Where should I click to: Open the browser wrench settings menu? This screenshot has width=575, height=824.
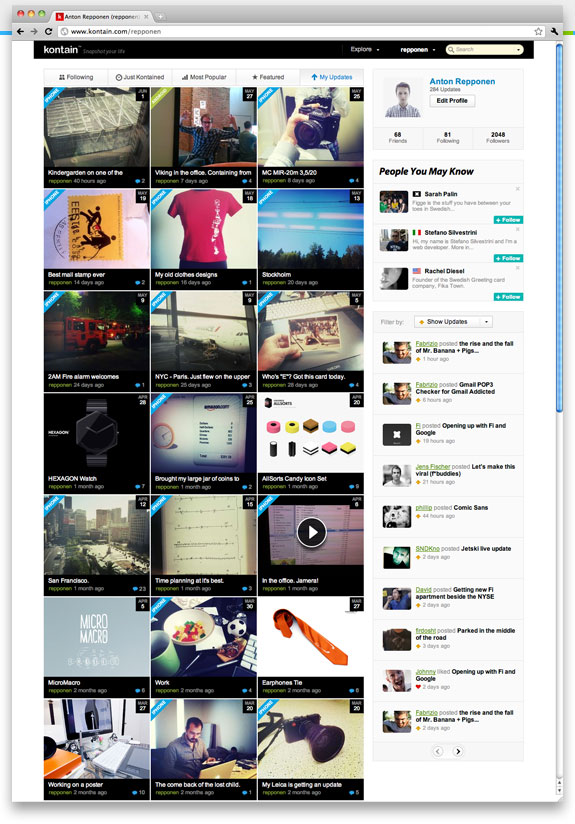pos(555,32)
